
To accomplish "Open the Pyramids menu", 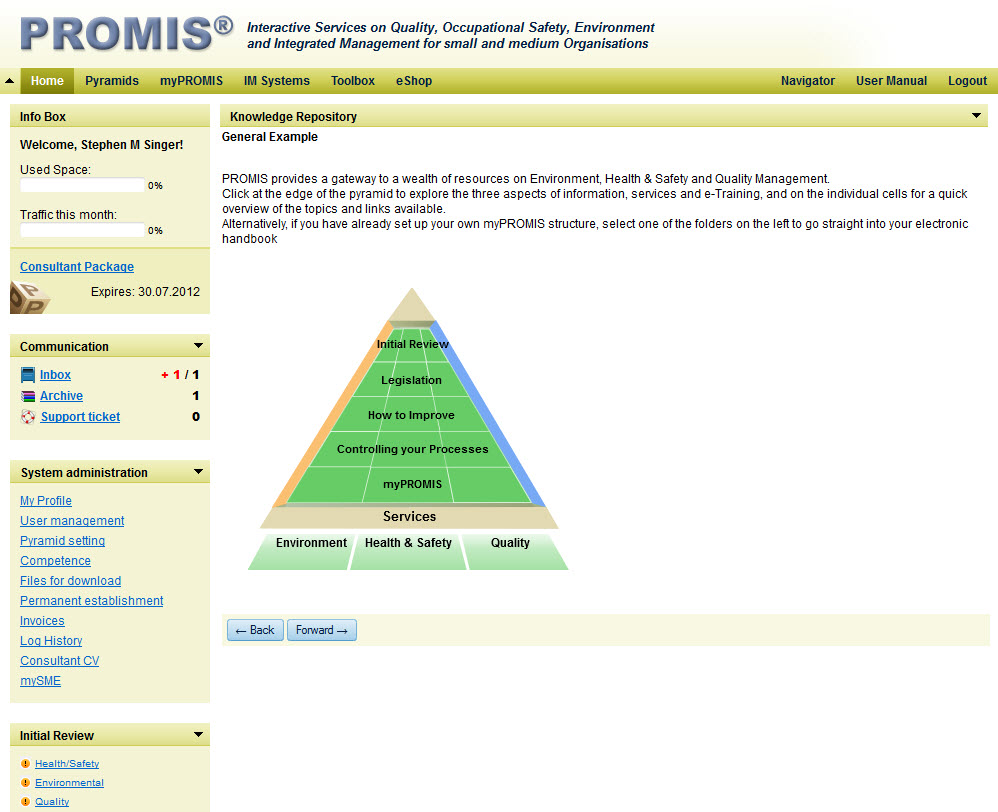I will pyautogui.click(x=112, y=81).
